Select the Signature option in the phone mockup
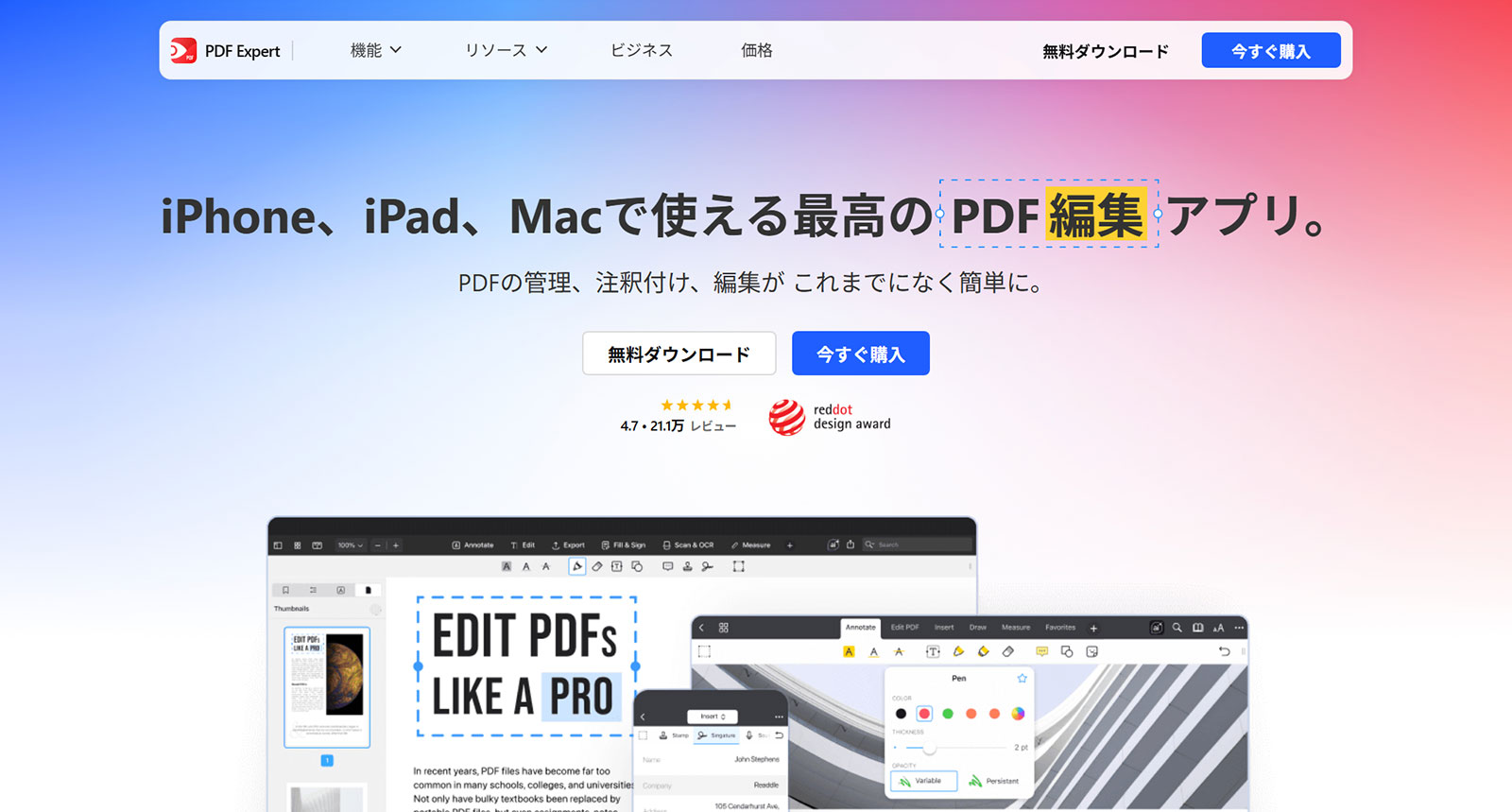1512x812 pixels. point(716,735)
